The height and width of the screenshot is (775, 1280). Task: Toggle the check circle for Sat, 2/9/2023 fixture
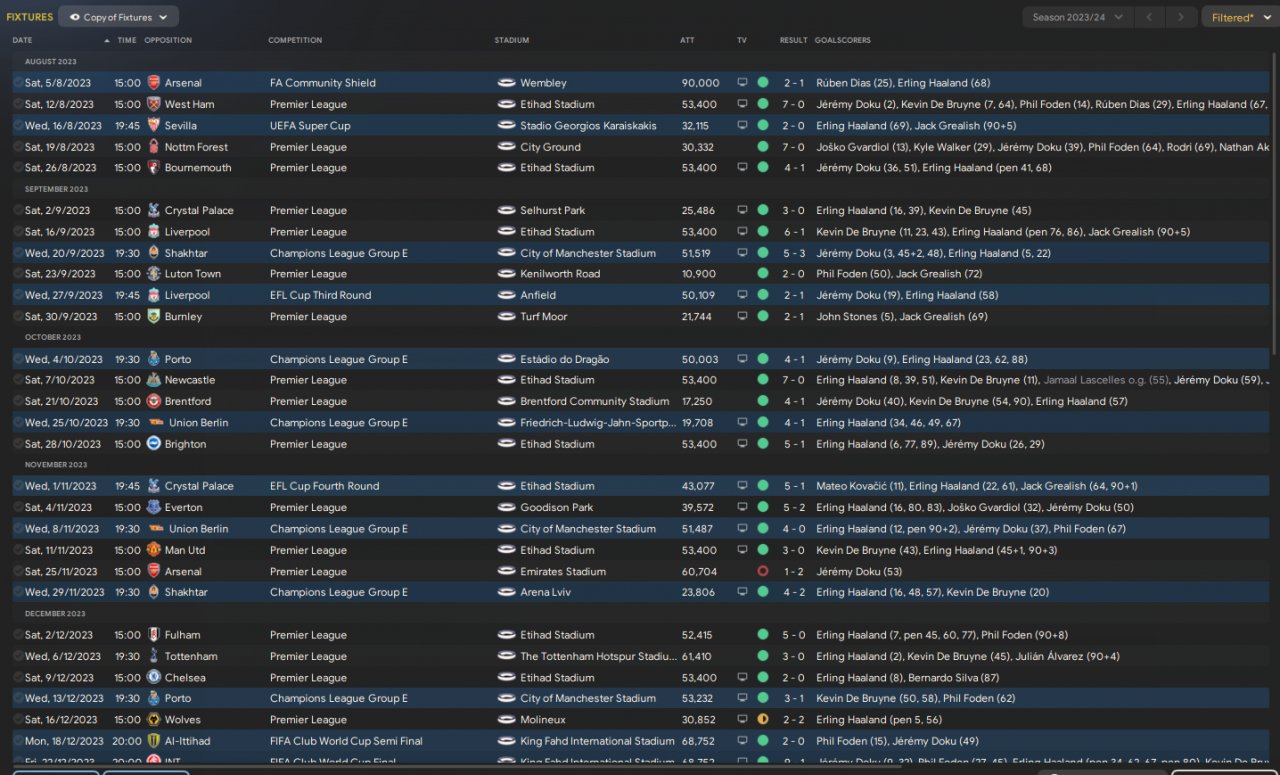coord(18,211)
